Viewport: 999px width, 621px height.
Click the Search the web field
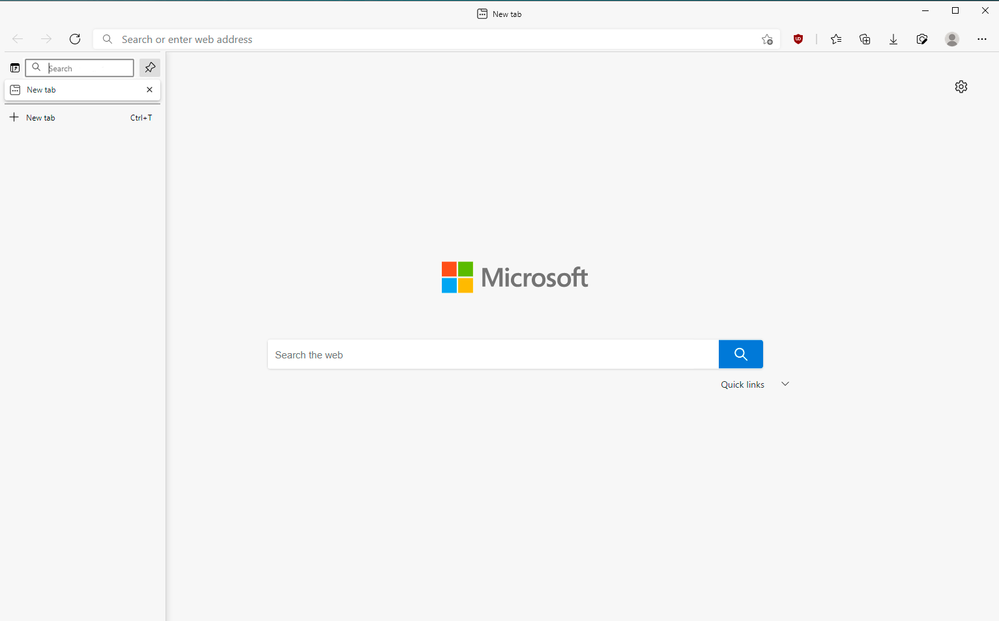pyautogui.click(x=493, y=355)
